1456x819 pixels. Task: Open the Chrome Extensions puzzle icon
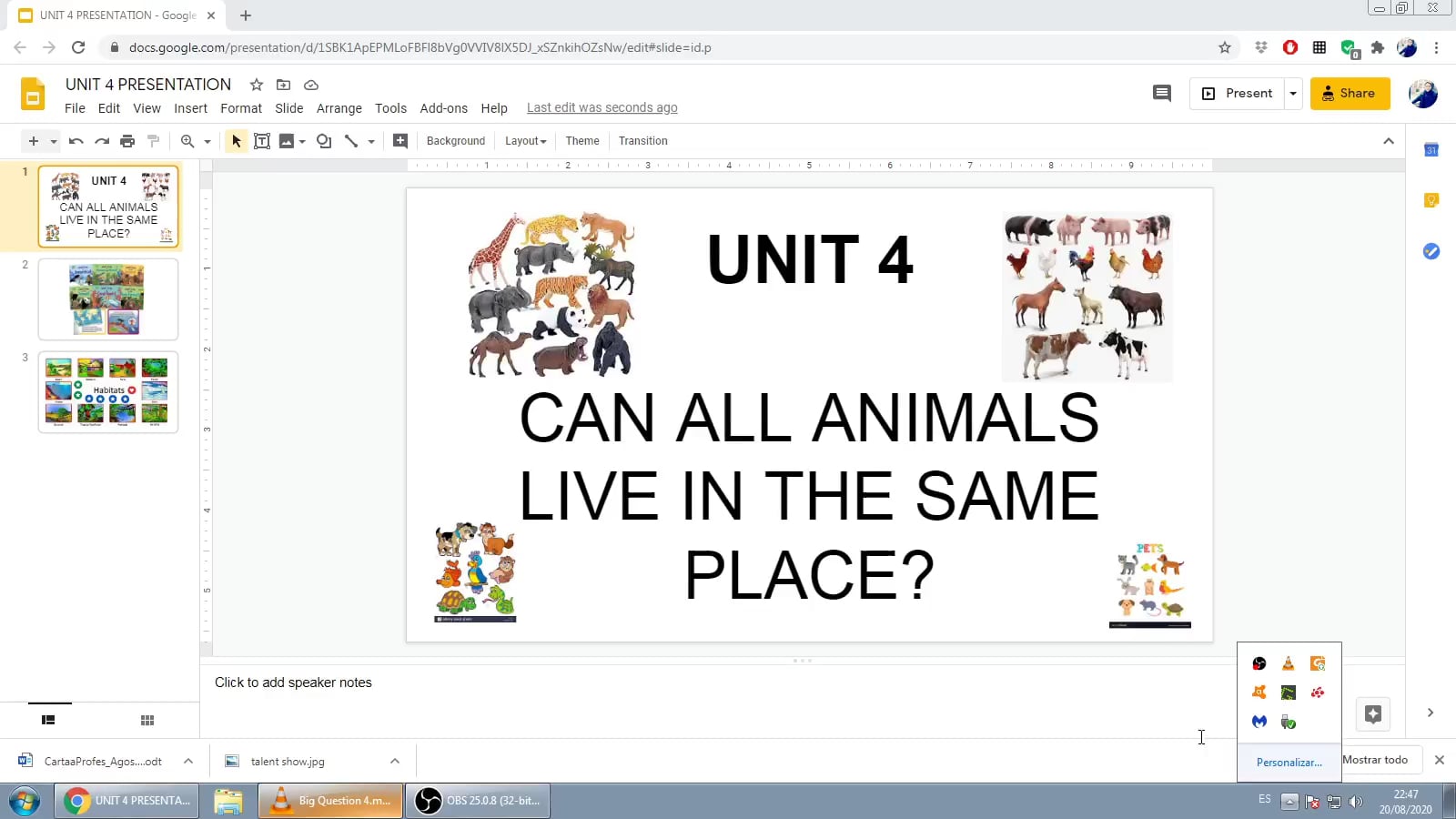point(1378,47)
